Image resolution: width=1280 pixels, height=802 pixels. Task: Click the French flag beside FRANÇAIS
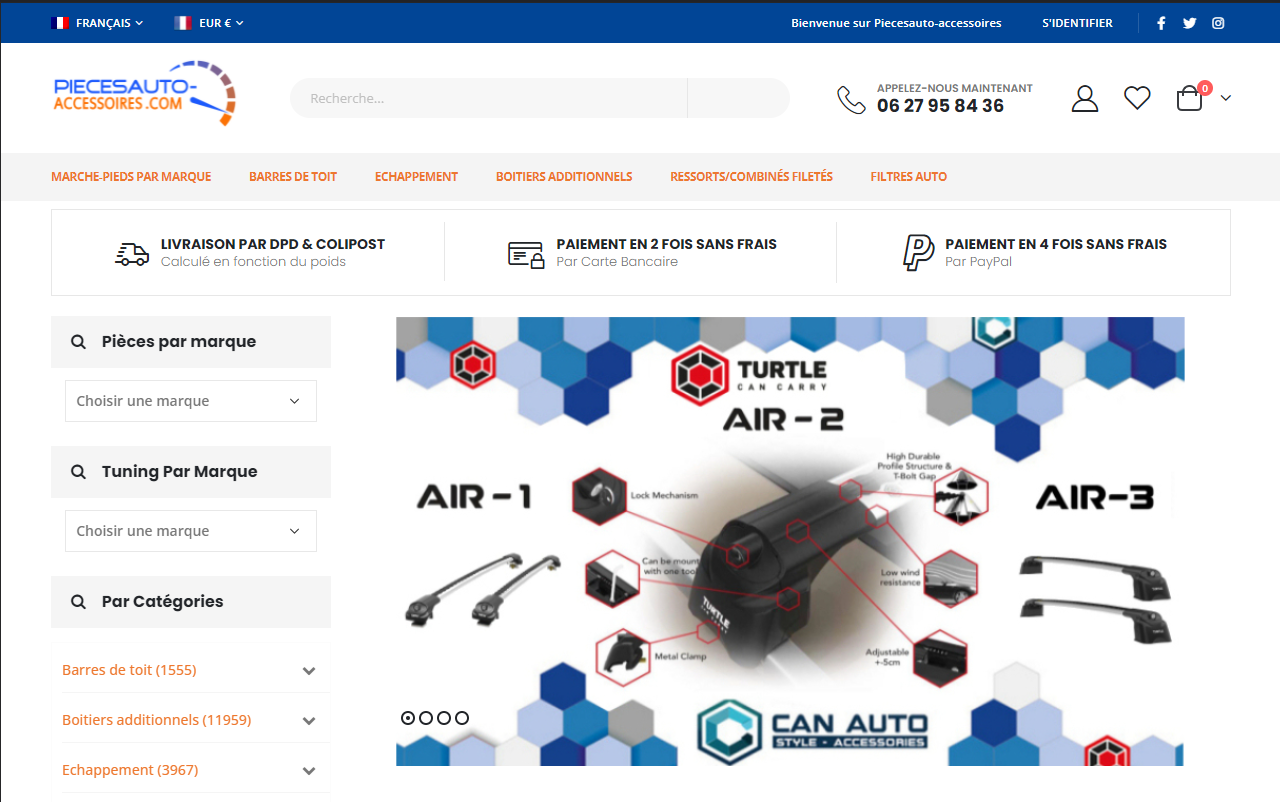pos(60,23)
